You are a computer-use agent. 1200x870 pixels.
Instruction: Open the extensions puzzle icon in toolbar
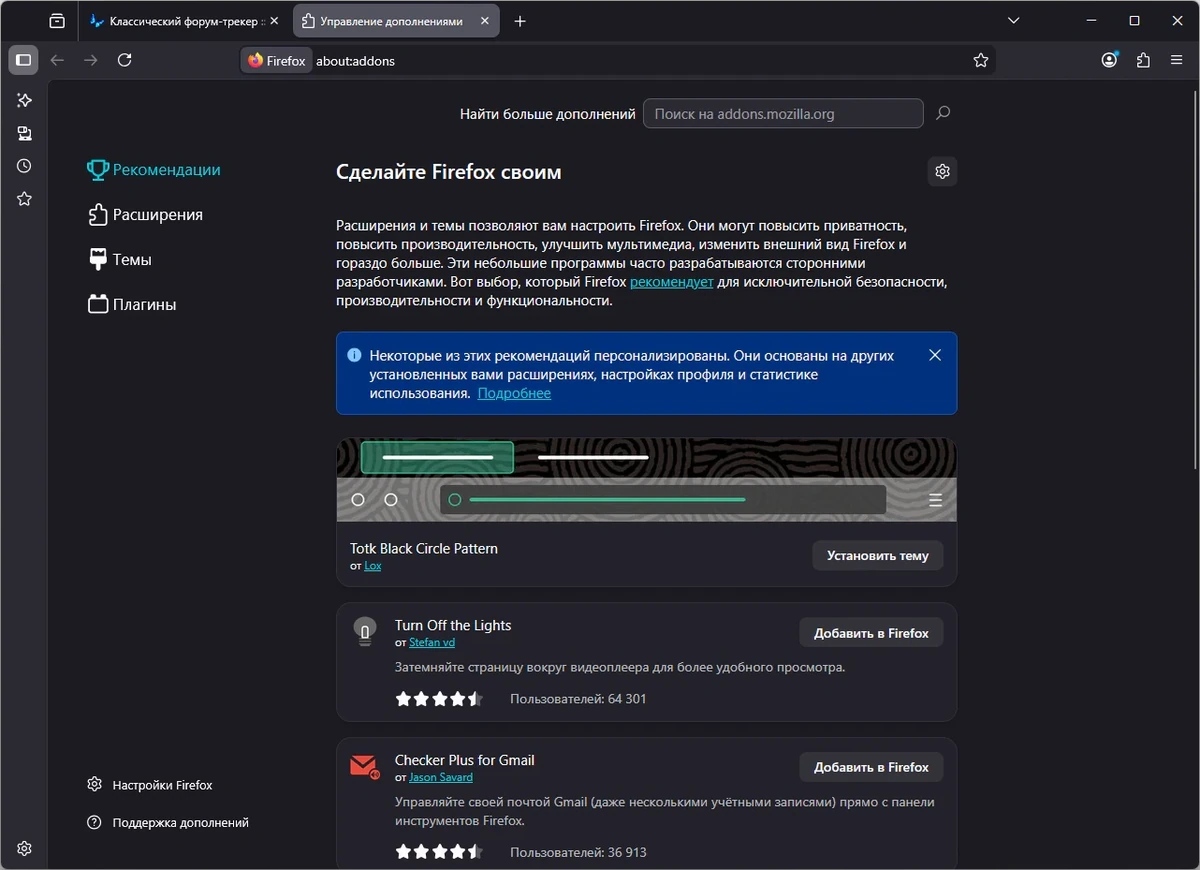coord(1143,60)
